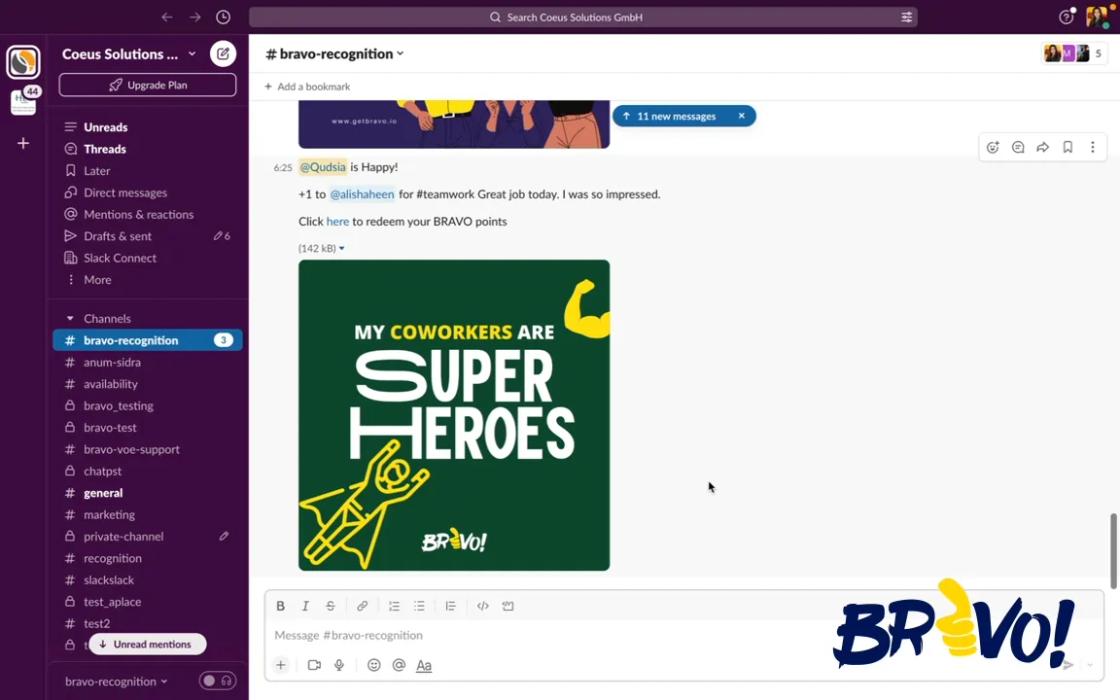Viewport: 1120px width, 700px height.
Task: Expand the image size 142 kB toggle
Action: [x=341, y=249]
